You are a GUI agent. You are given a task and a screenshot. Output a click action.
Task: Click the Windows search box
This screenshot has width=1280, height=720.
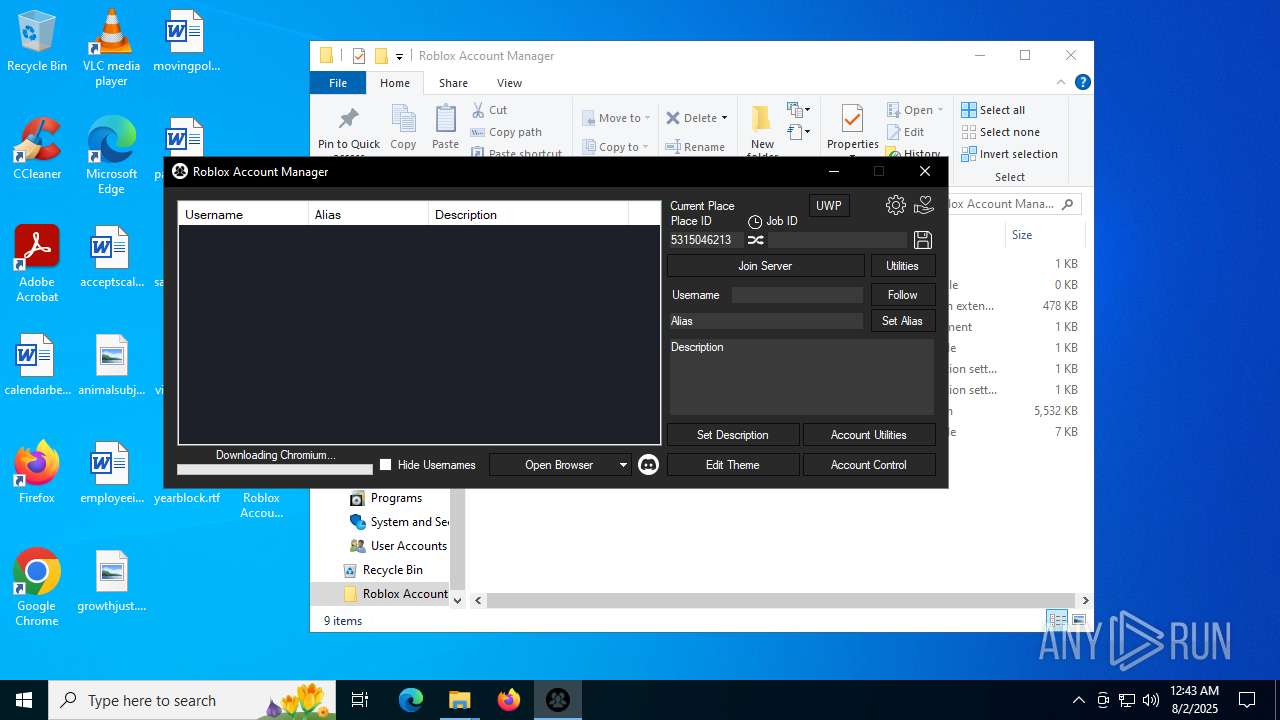194,700
